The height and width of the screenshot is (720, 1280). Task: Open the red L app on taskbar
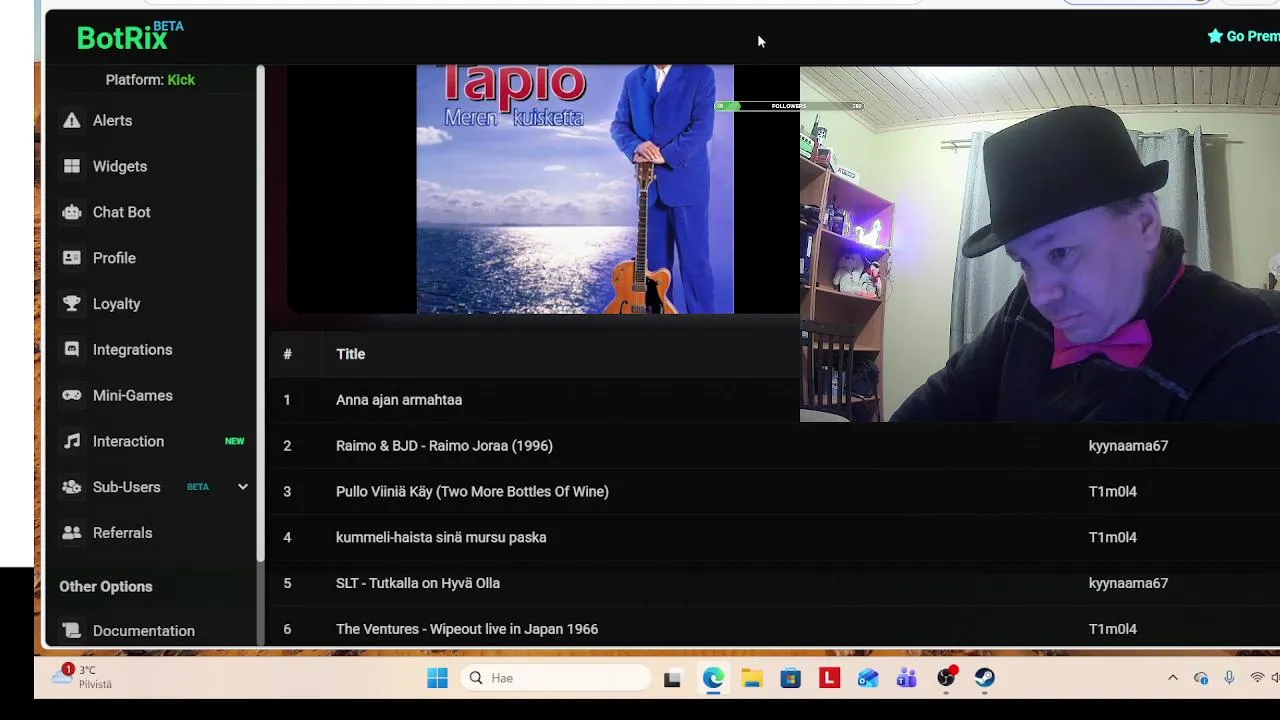coord(829,678)
